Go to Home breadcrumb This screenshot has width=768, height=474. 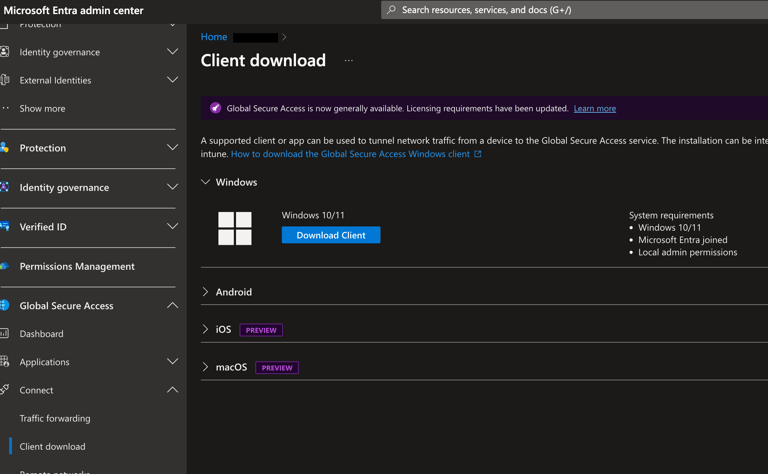click(214, 37)
